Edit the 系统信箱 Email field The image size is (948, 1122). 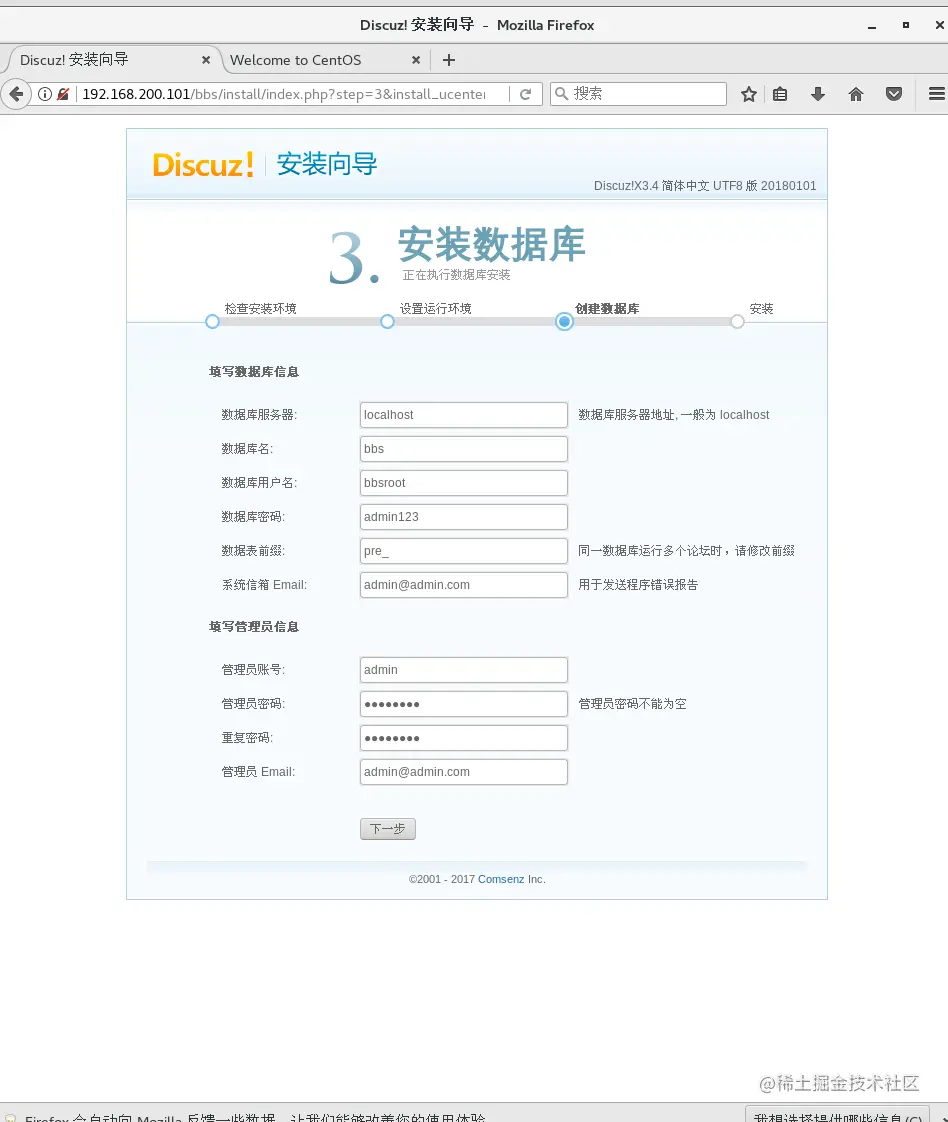coord(464,585)
